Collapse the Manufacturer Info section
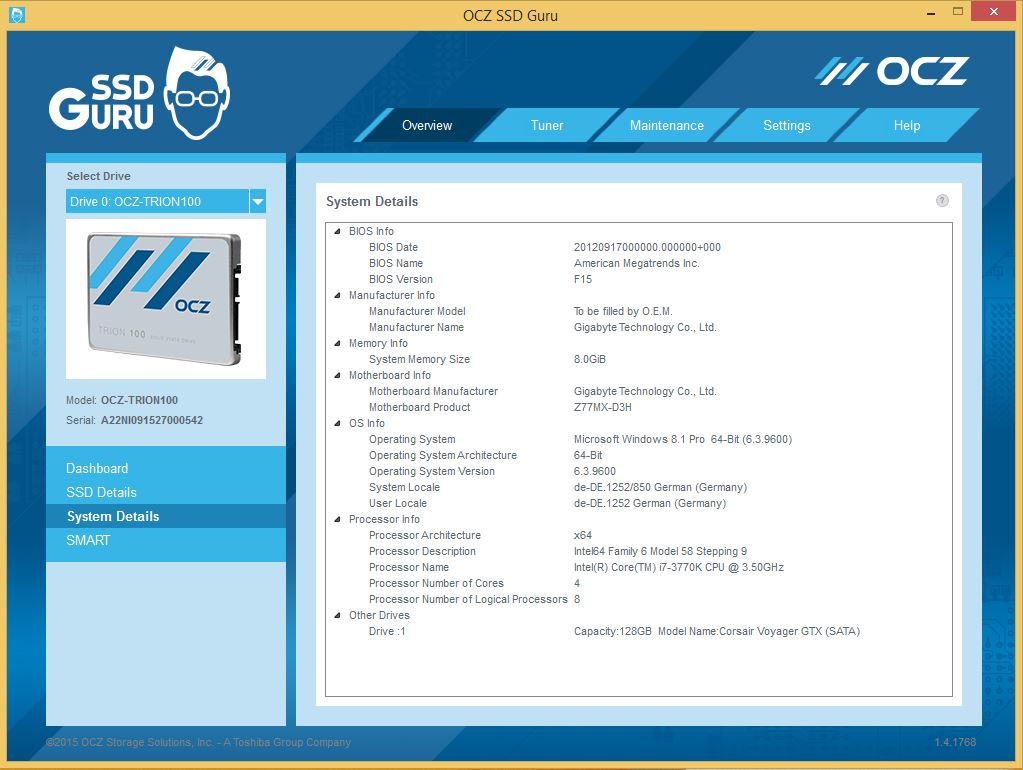 point(337,295)
